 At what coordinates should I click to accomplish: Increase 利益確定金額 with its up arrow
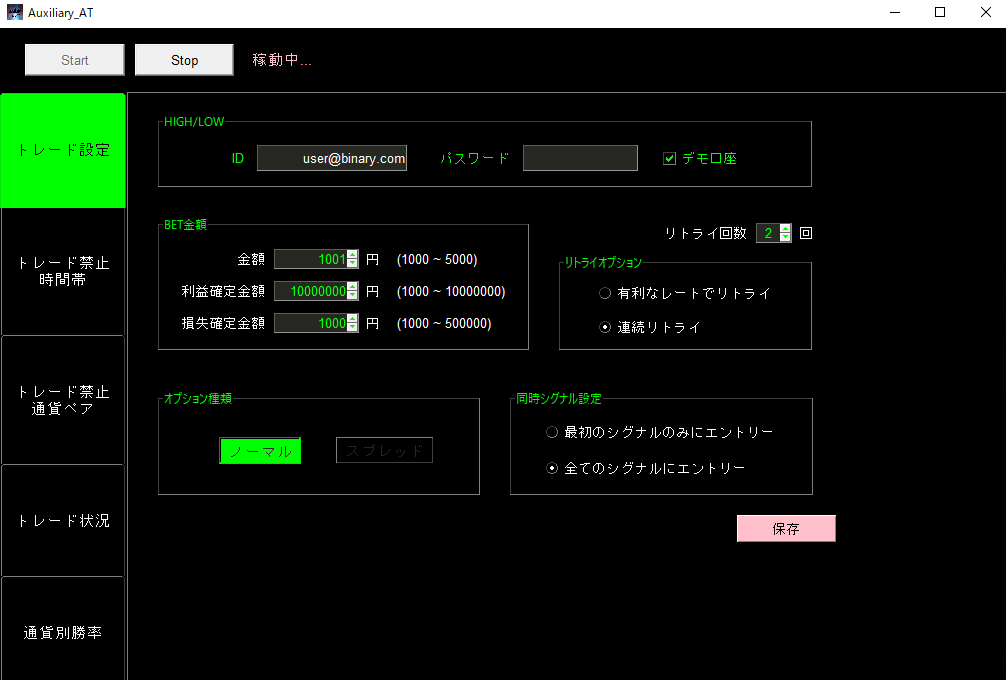(352, 287)
